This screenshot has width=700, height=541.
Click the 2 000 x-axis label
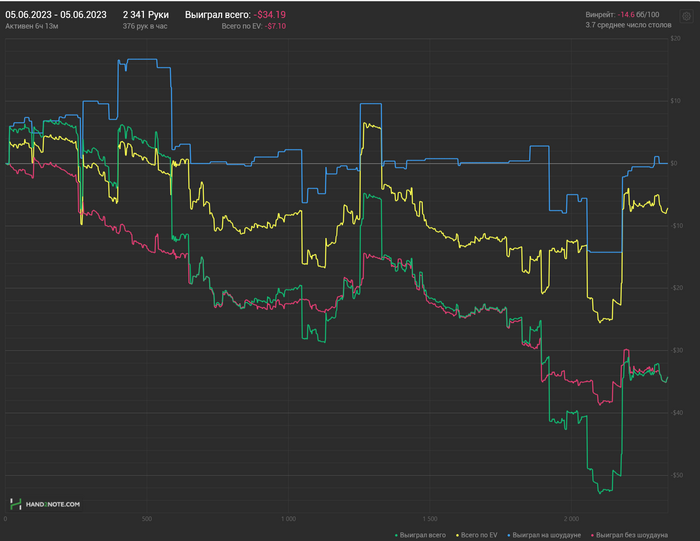tap(571, 519)
